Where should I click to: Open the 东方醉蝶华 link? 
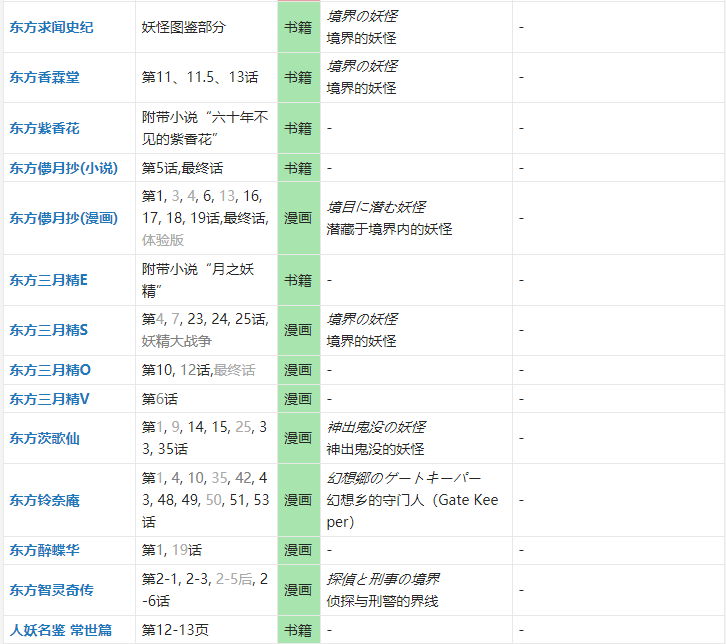(44, 550)
